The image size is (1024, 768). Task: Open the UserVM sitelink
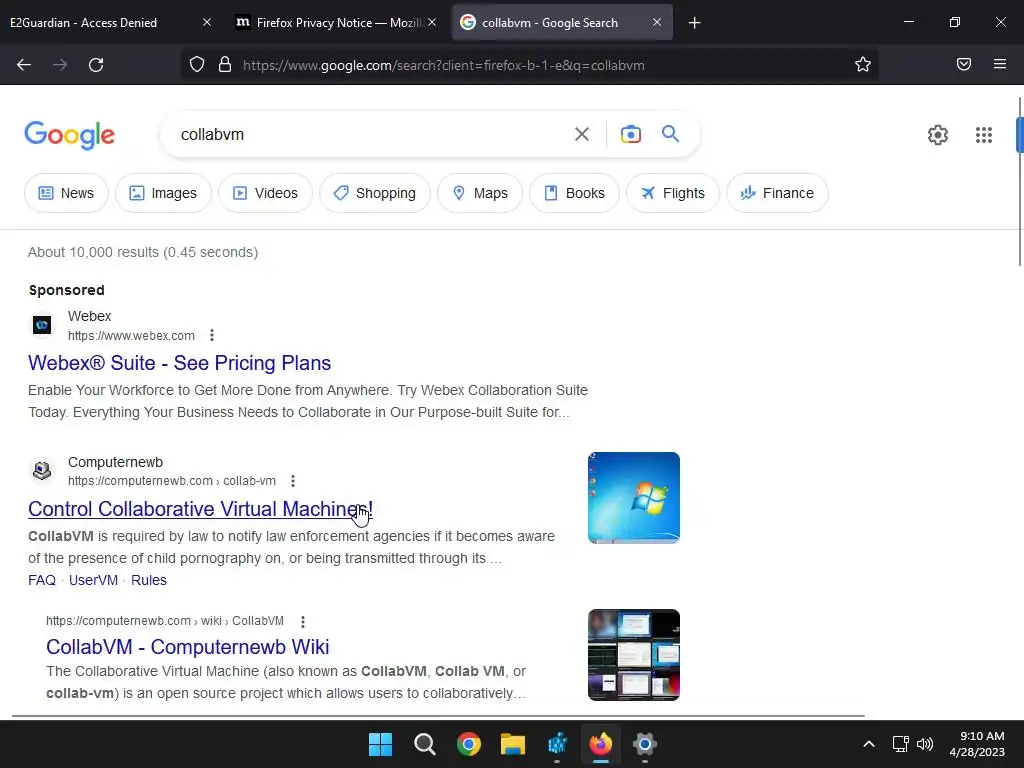(93, 580)
